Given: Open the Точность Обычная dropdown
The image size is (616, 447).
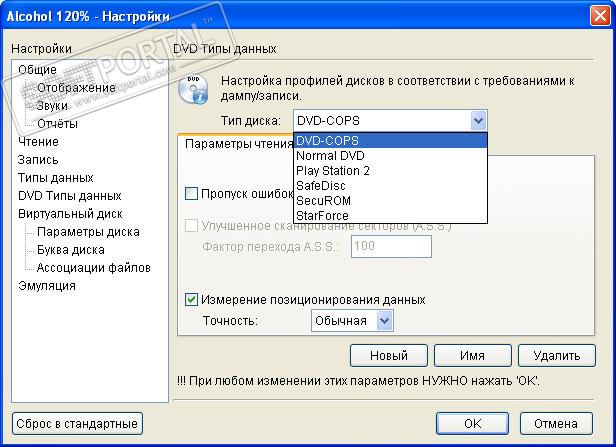Looking at the screenshot, I should coord(352,321).
